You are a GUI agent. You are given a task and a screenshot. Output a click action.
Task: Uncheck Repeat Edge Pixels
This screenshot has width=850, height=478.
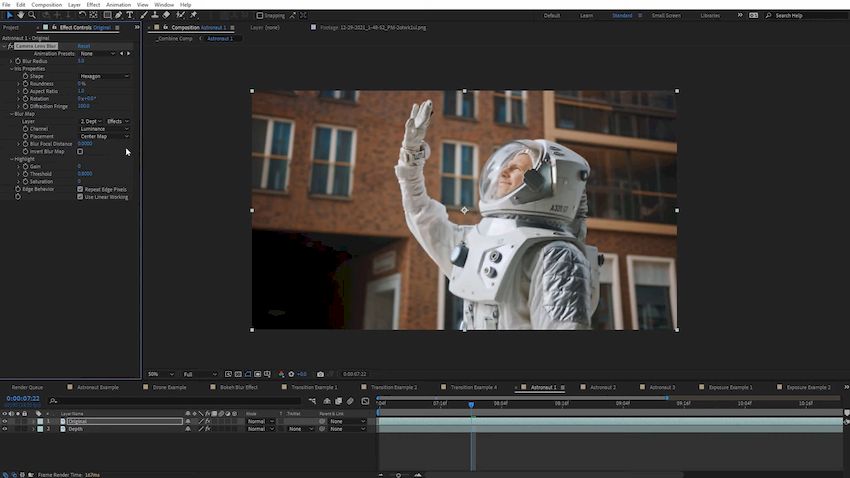[80, 189]
